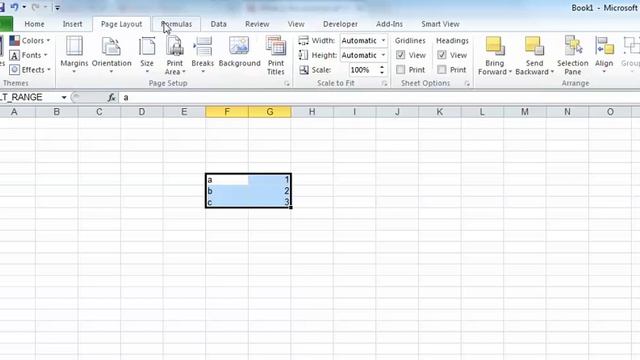Screen dimensions: 640x360
Task: Toggle Headings Print checkbox
Action: (x=442, y=69)
